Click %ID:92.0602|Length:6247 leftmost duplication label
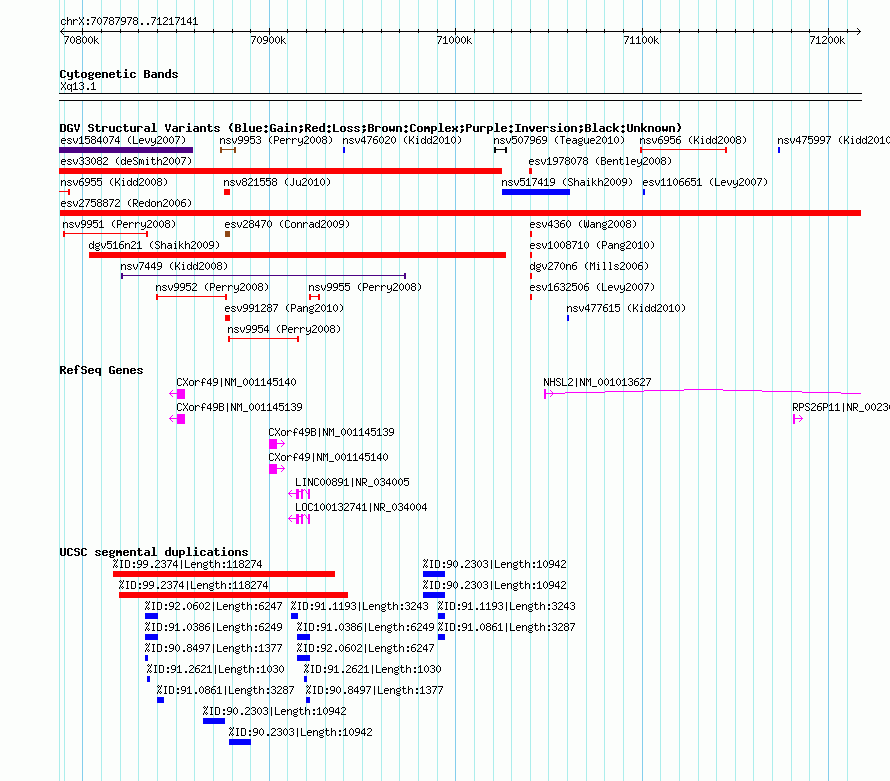 (213, 606)
